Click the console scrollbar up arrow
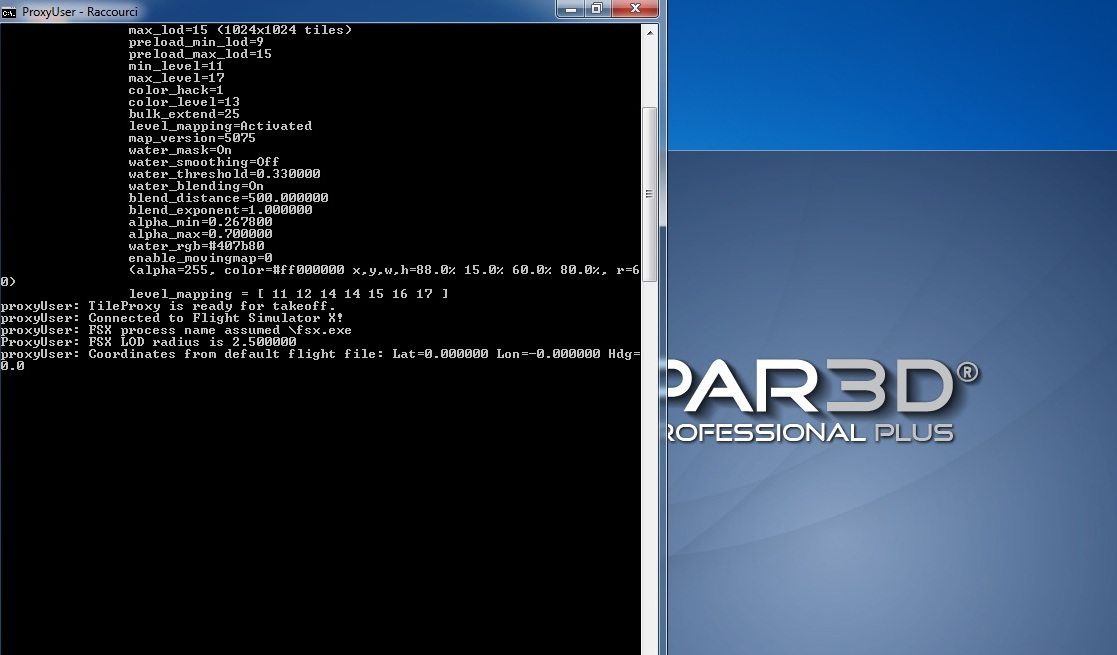Image resolution: width=1117 pixels, height=655 pixels. (x=650, y=33)
